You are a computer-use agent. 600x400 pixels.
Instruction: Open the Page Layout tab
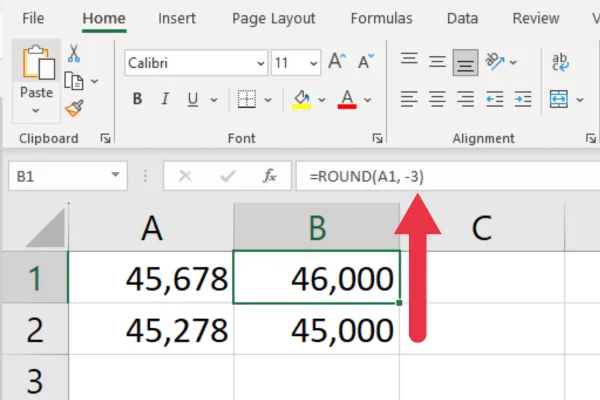(x=274, y=18)
